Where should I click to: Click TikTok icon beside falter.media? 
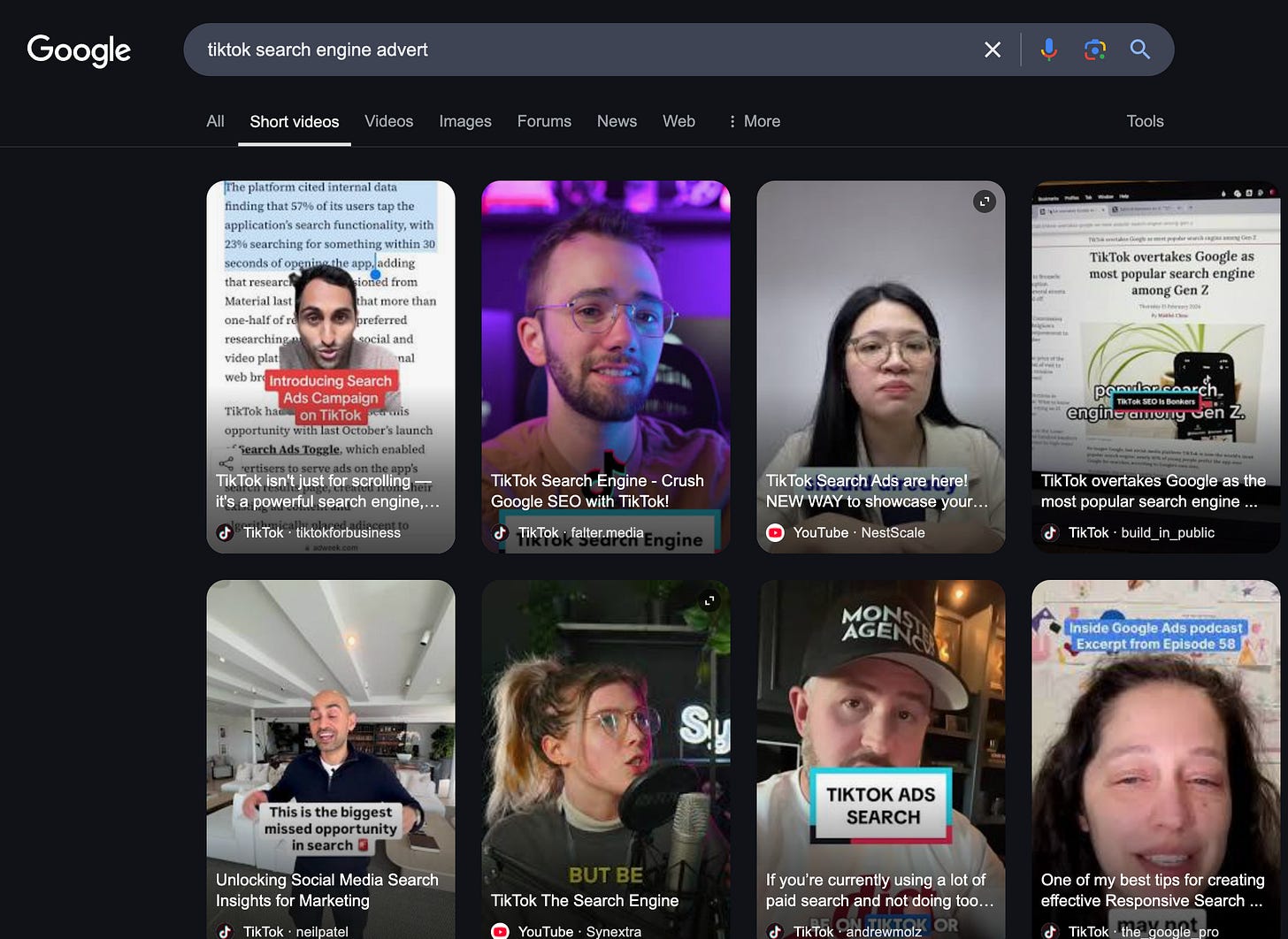501,532
